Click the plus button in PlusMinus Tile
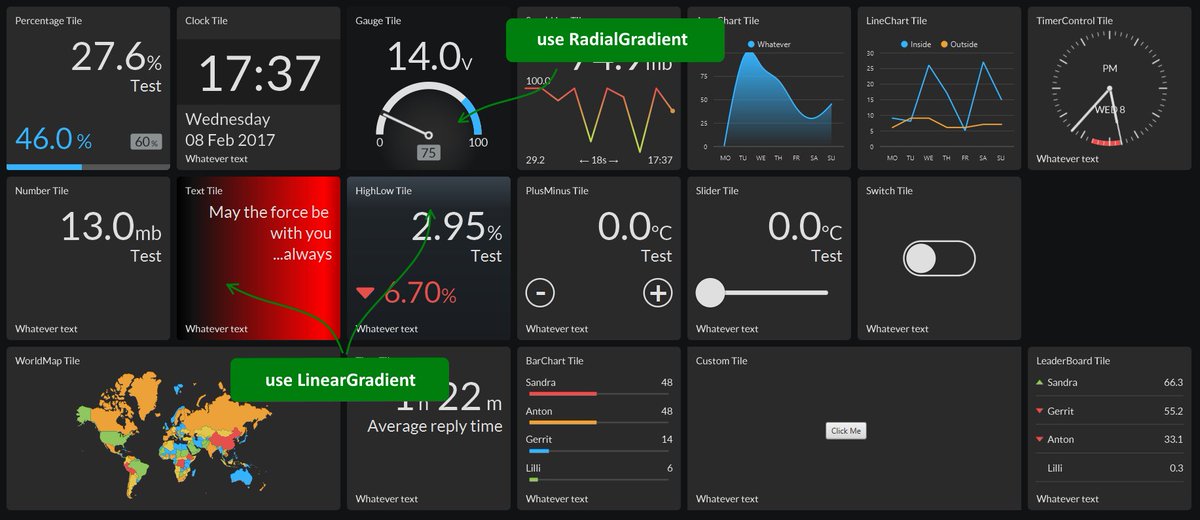 click(658, 293)
